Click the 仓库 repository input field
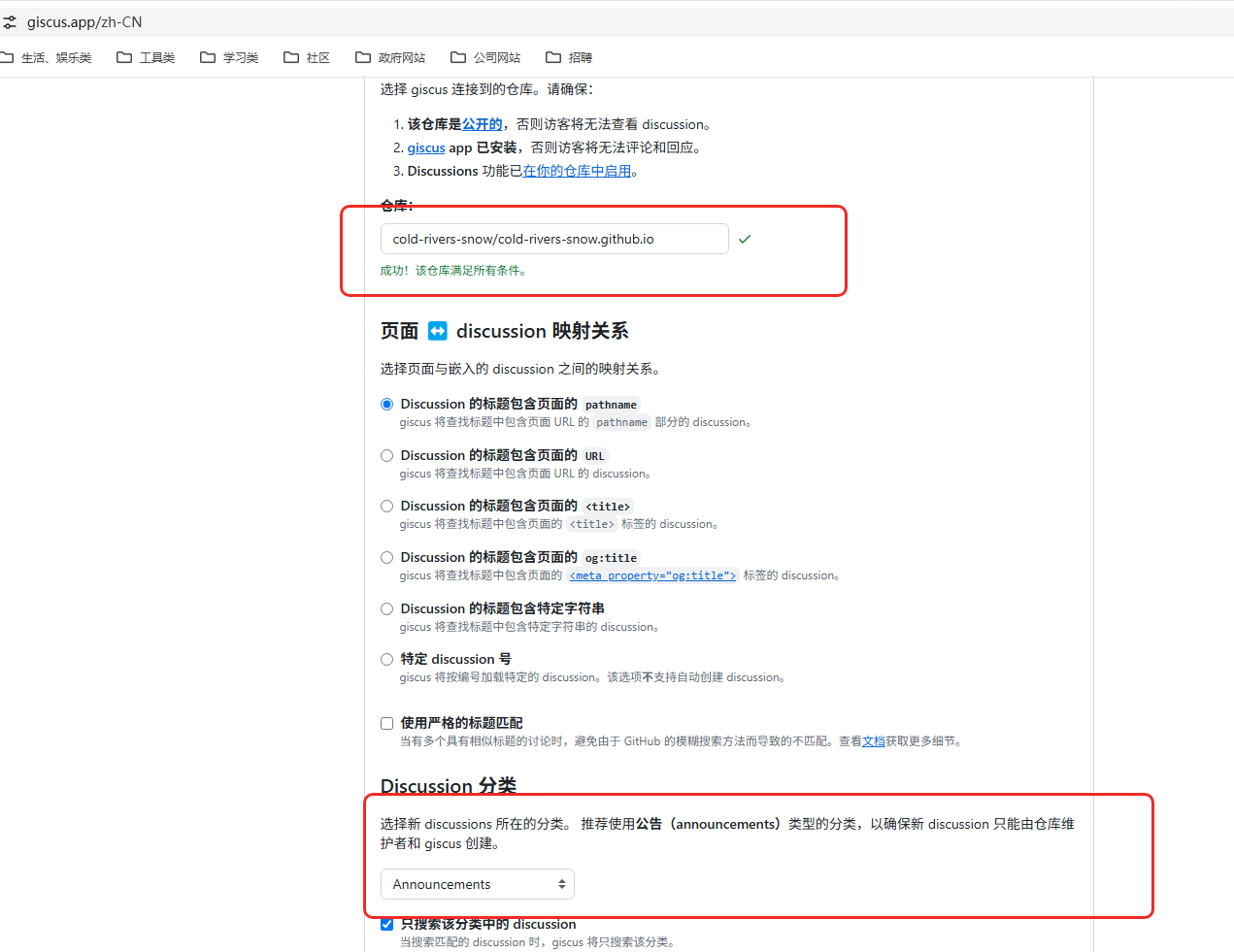Image resolution: width=1234 pixels, height=952 pixels. (x=553, y=239)
